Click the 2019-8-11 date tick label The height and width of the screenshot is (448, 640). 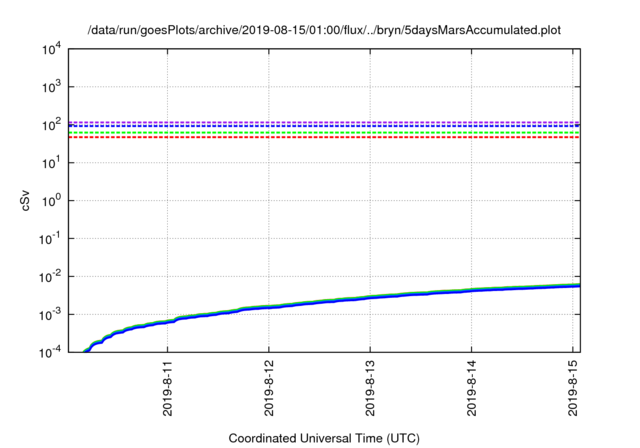[168, 388]
